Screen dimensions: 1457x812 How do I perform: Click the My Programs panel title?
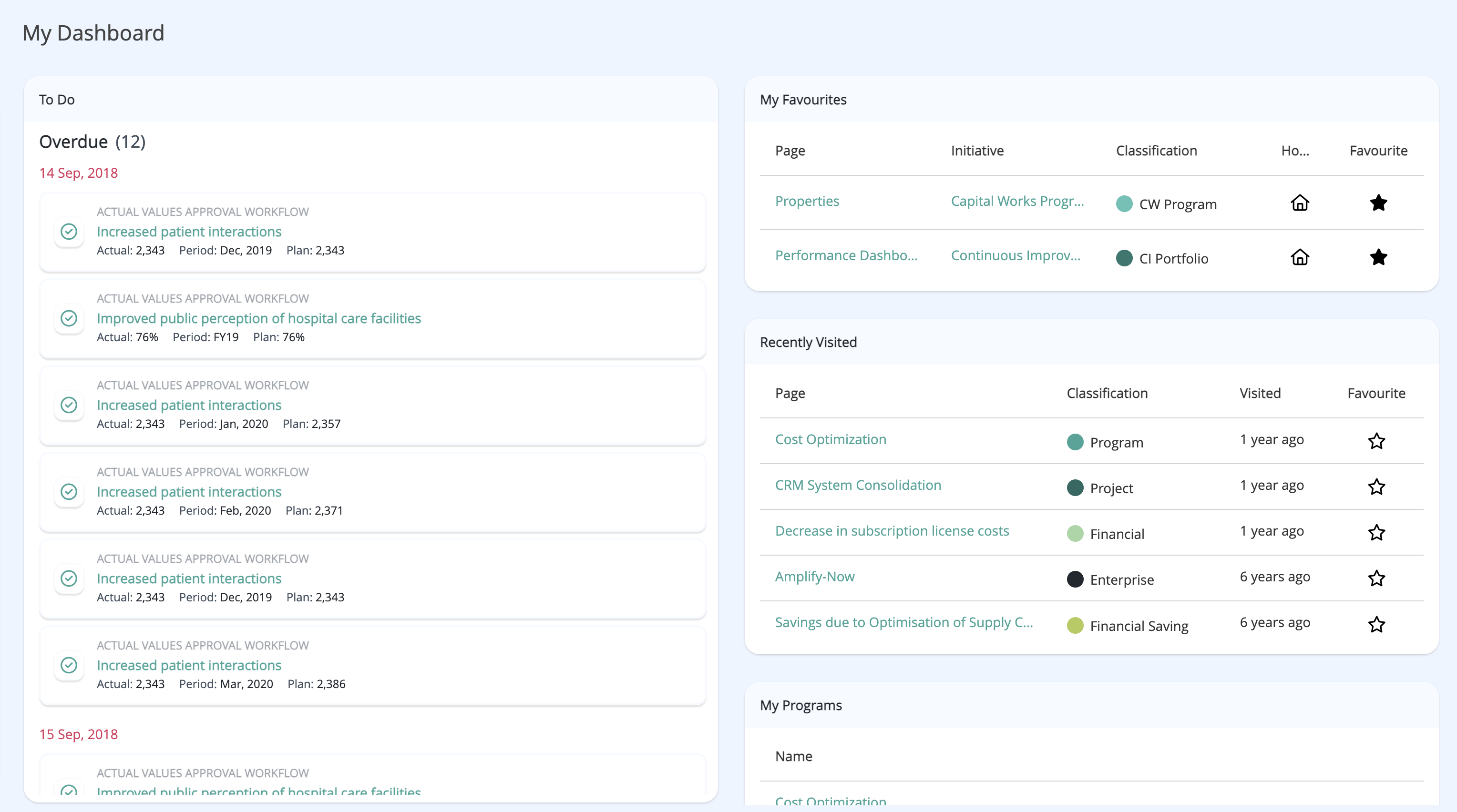pyautogui.click(x=801, y=706)
